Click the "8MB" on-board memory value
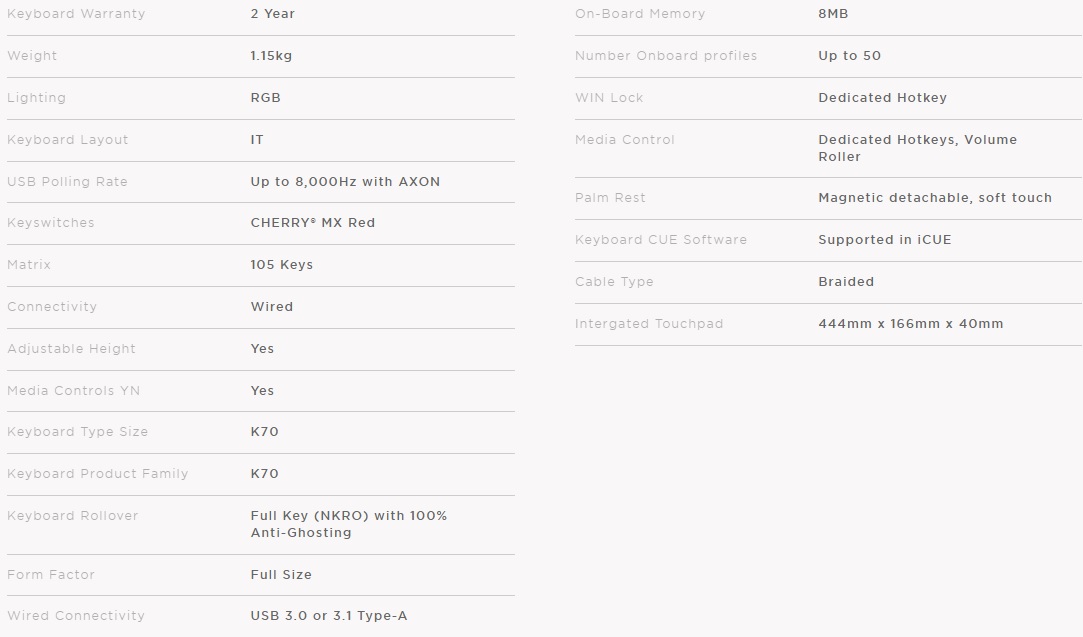1083x637 pixels. [x=833, y=14]
